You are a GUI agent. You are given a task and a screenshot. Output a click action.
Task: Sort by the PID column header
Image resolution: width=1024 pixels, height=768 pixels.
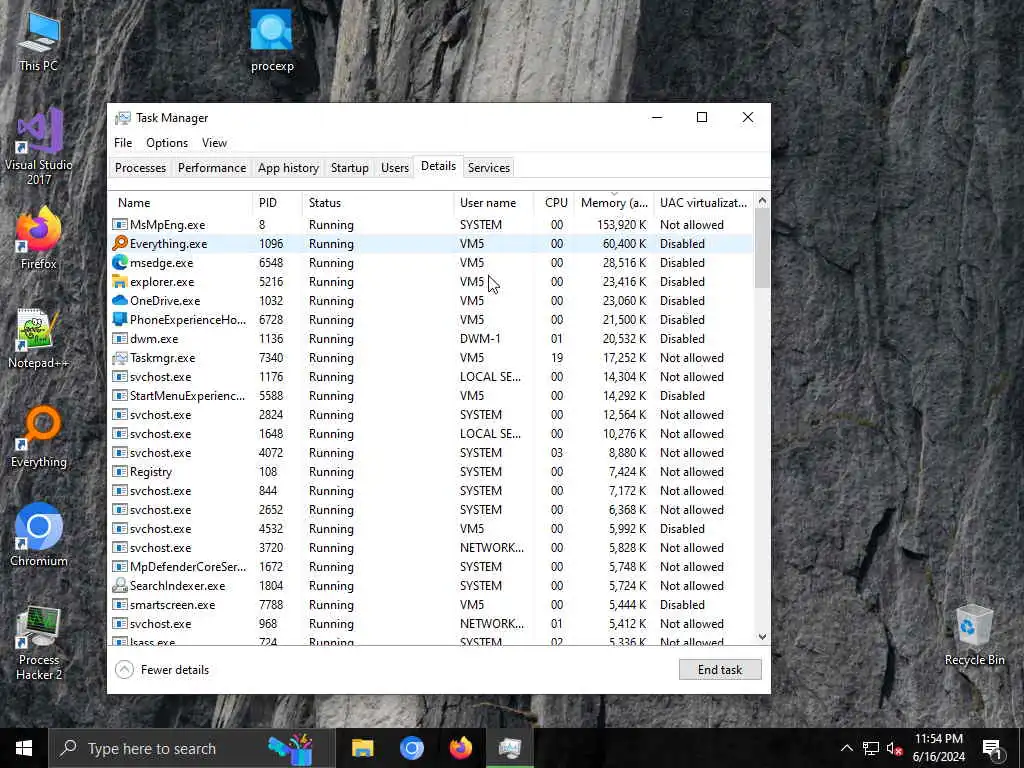(x=277, y=203)
